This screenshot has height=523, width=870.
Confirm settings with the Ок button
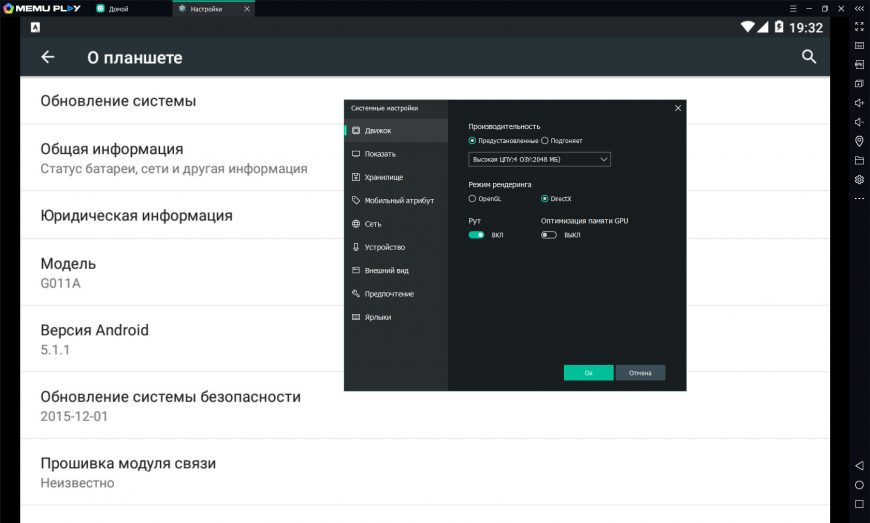(588, 373)
